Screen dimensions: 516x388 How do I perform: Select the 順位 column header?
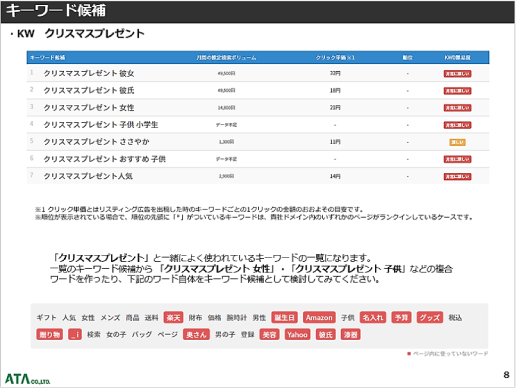click(x=407, y=58)
